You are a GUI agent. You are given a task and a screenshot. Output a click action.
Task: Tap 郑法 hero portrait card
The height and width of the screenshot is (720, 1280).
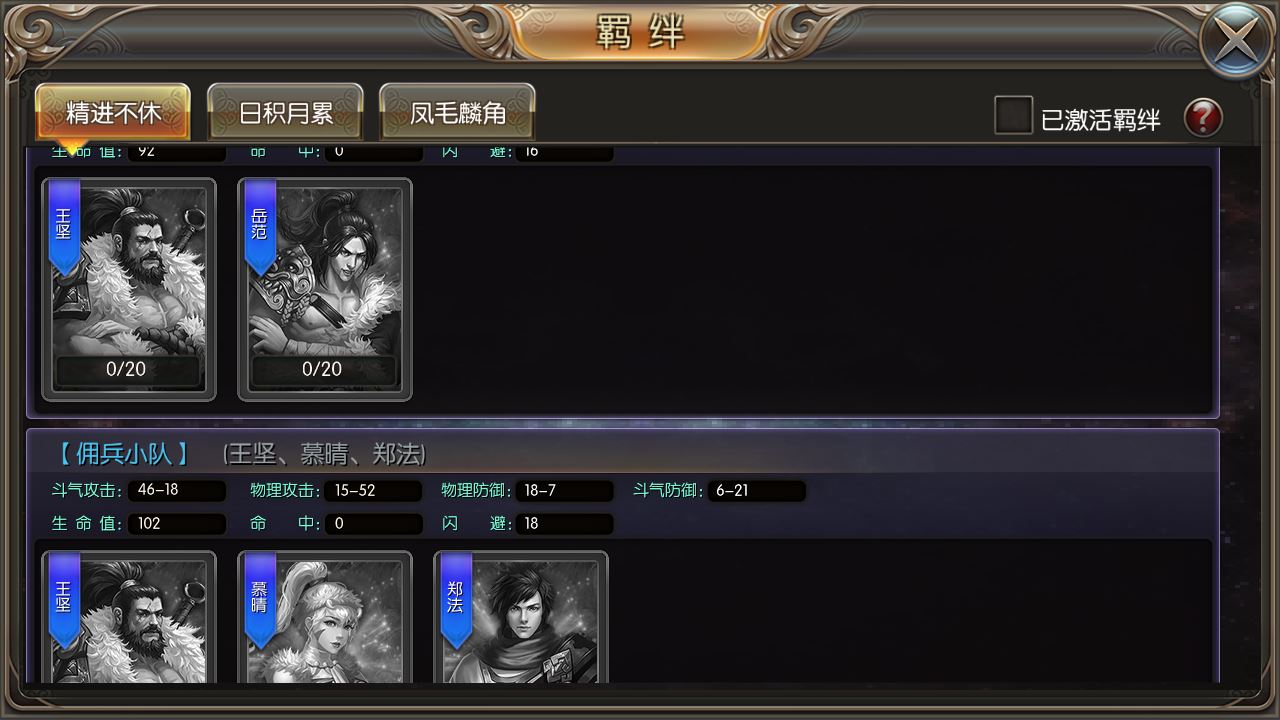[x=521, y=617]
